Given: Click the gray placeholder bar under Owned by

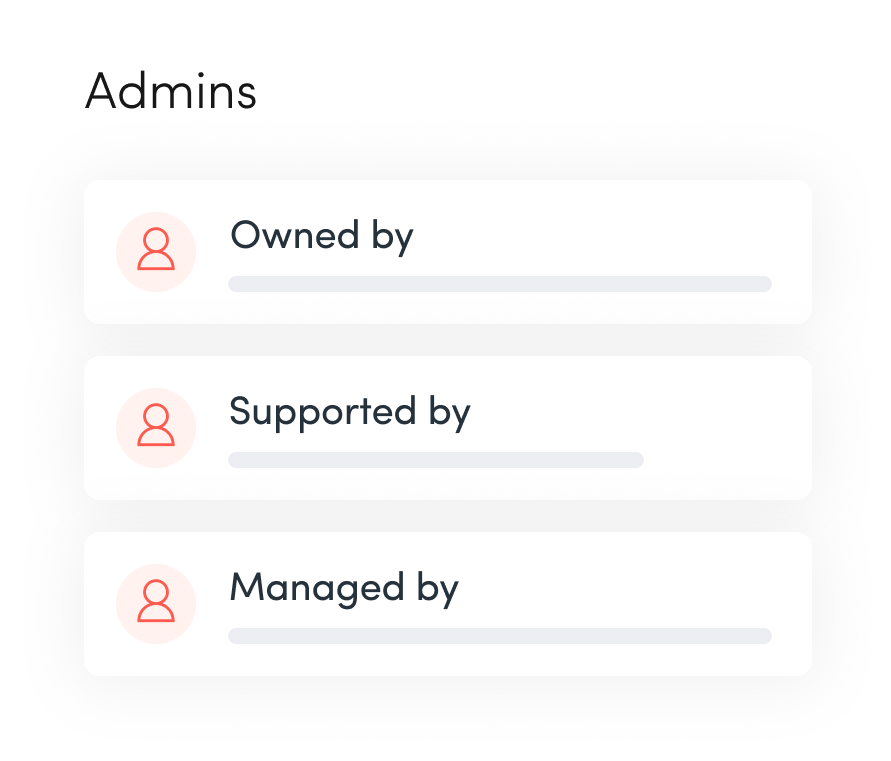Looking at the screenshot, I should (499, 284).
